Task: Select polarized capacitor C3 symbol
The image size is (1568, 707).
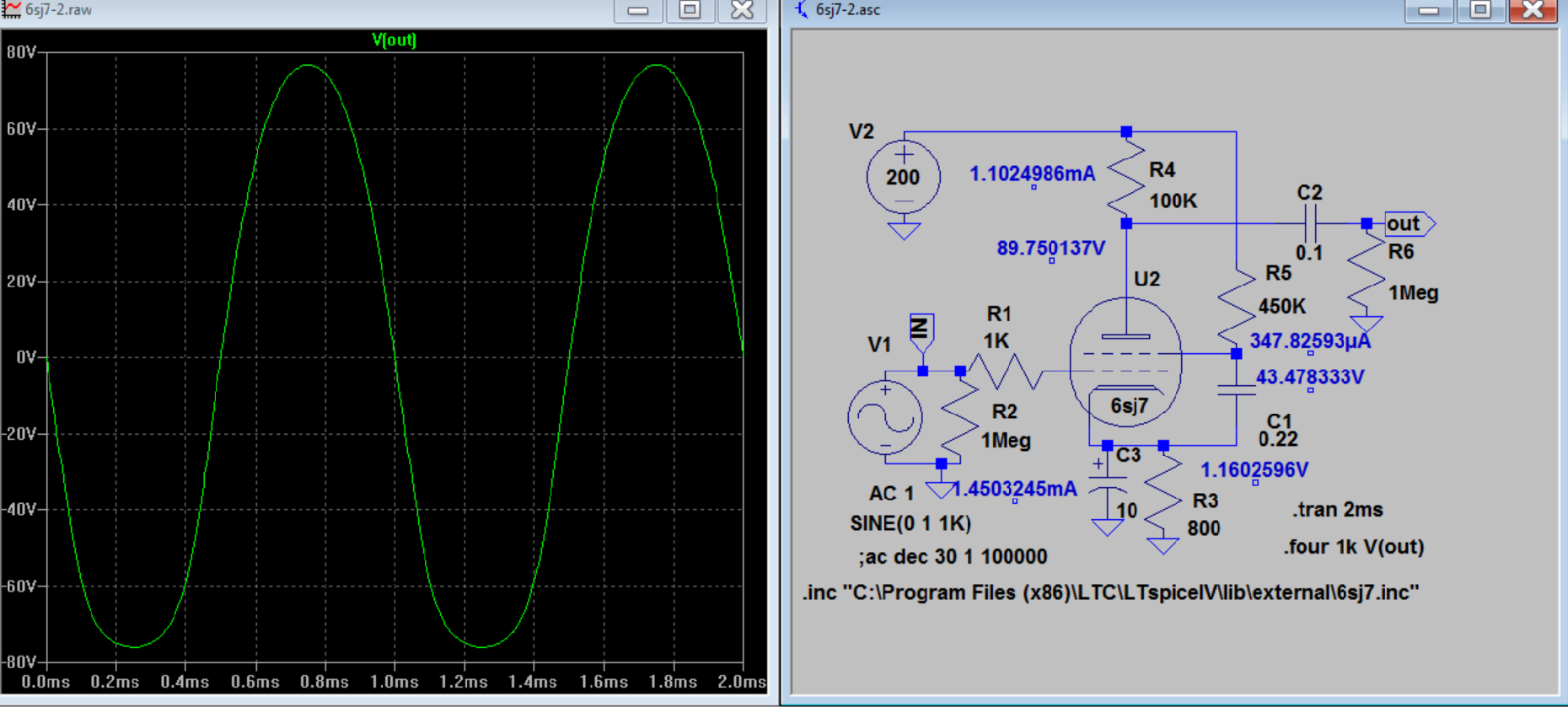Action: 1107,483
